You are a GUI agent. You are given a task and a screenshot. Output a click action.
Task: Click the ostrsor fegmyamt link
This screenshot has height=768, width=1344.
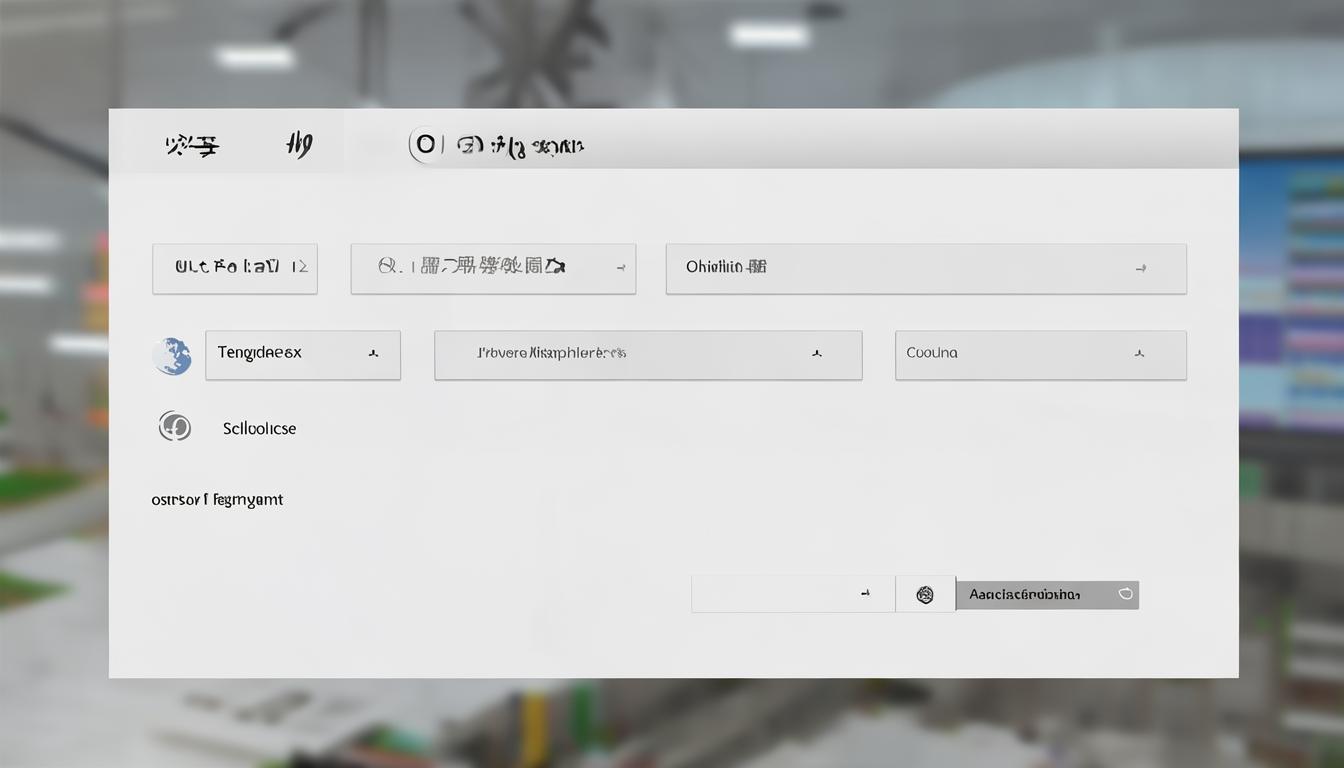(x=217, y=498)
